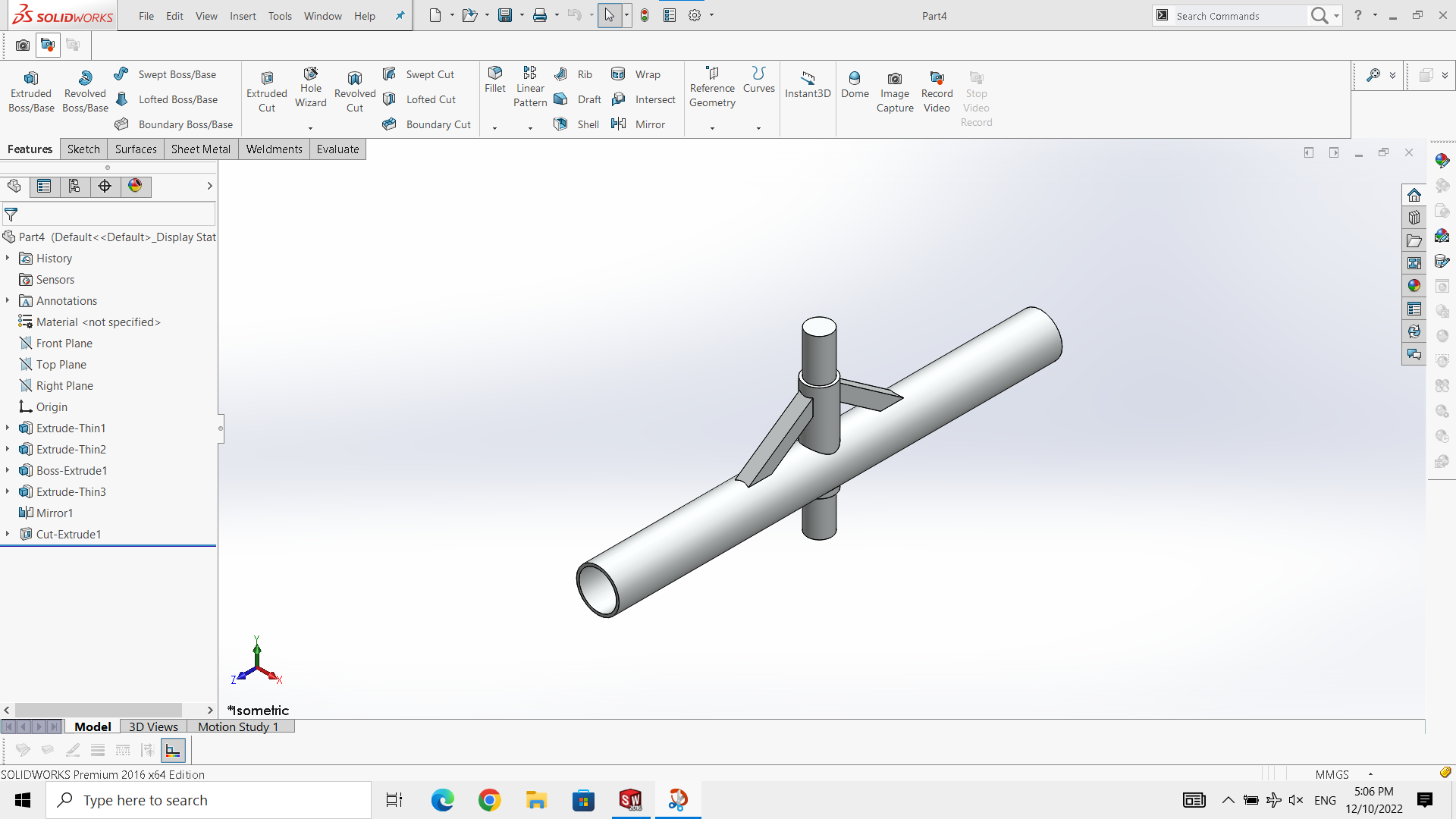Image resolution: width=1456 pixels, height=819 pixels.
Task: Click the Image Capture tool
Action: click(895, 92)
